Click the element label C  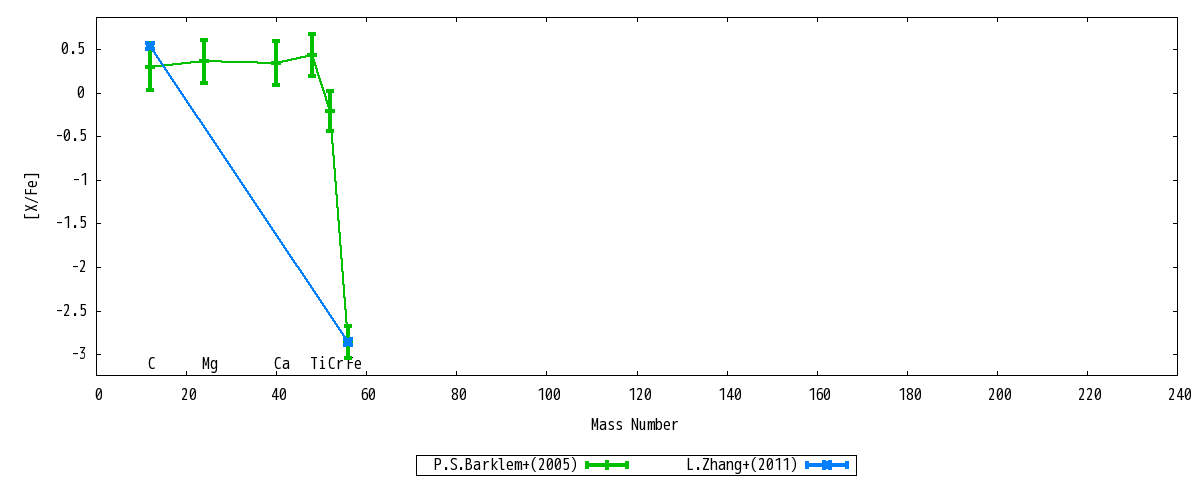151,364
